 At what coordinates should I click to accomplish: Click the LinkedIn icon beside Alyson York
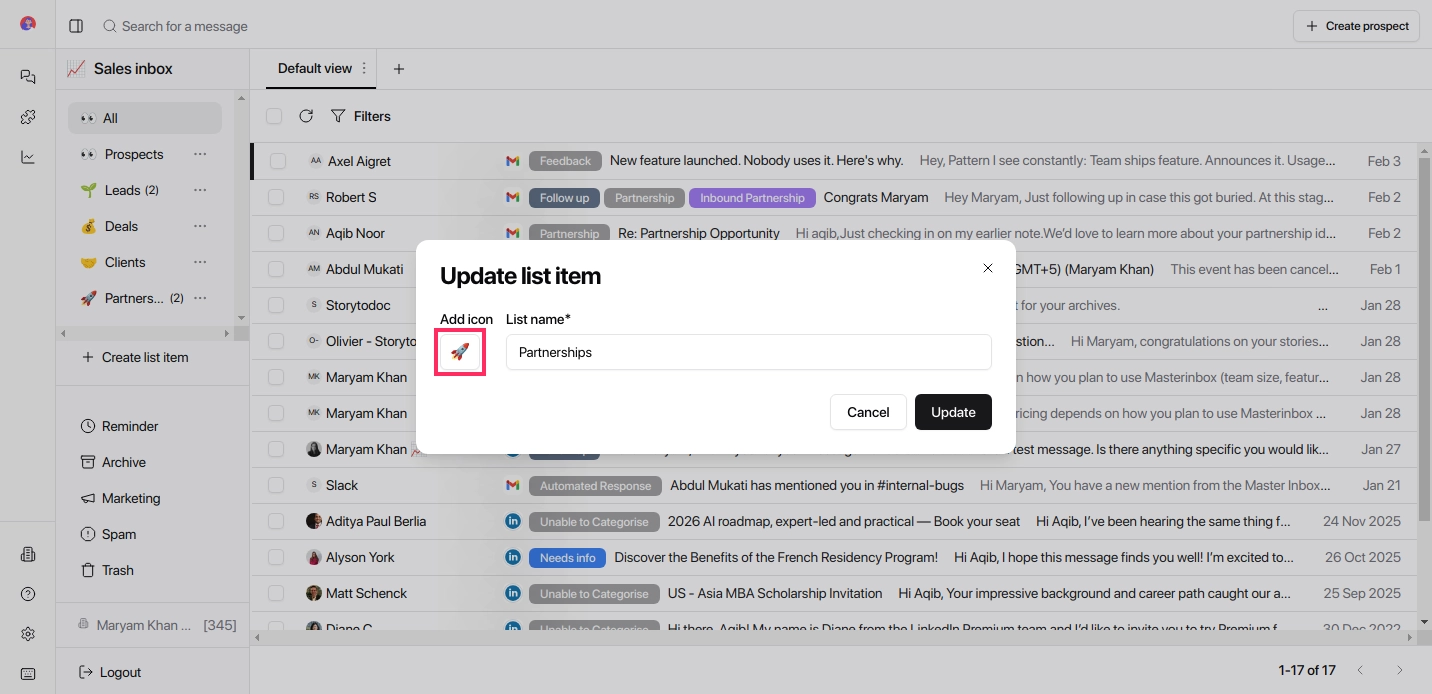pyautogui.click(x=513, y=557)
